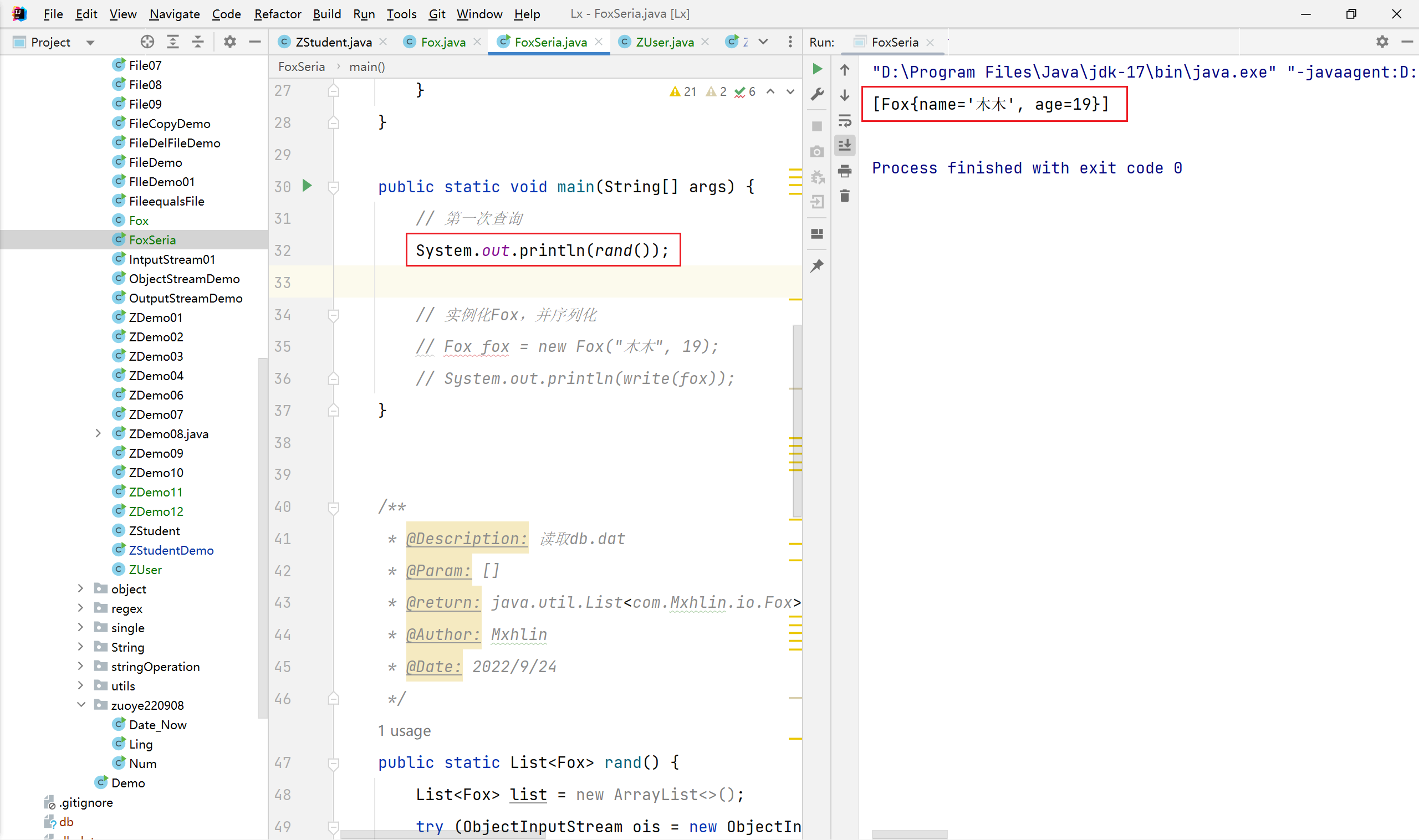
Task: Click the wrench icon in the Run panel
Action: click(817, 95)
